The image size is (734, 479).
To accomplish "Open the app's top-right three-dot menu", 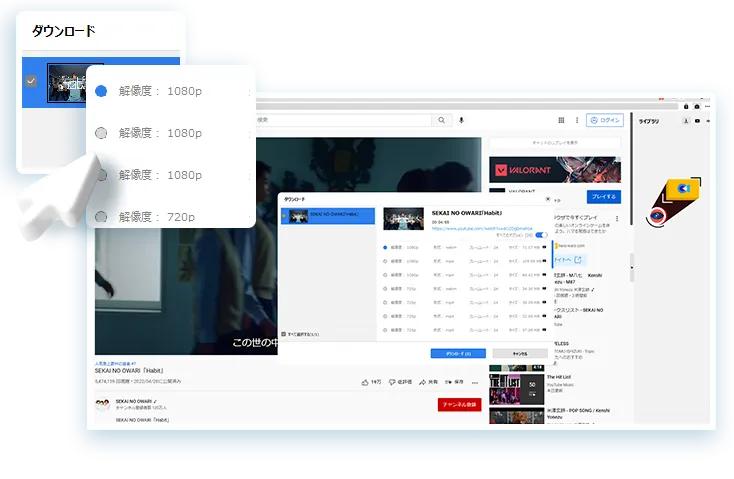I will 707,107.
